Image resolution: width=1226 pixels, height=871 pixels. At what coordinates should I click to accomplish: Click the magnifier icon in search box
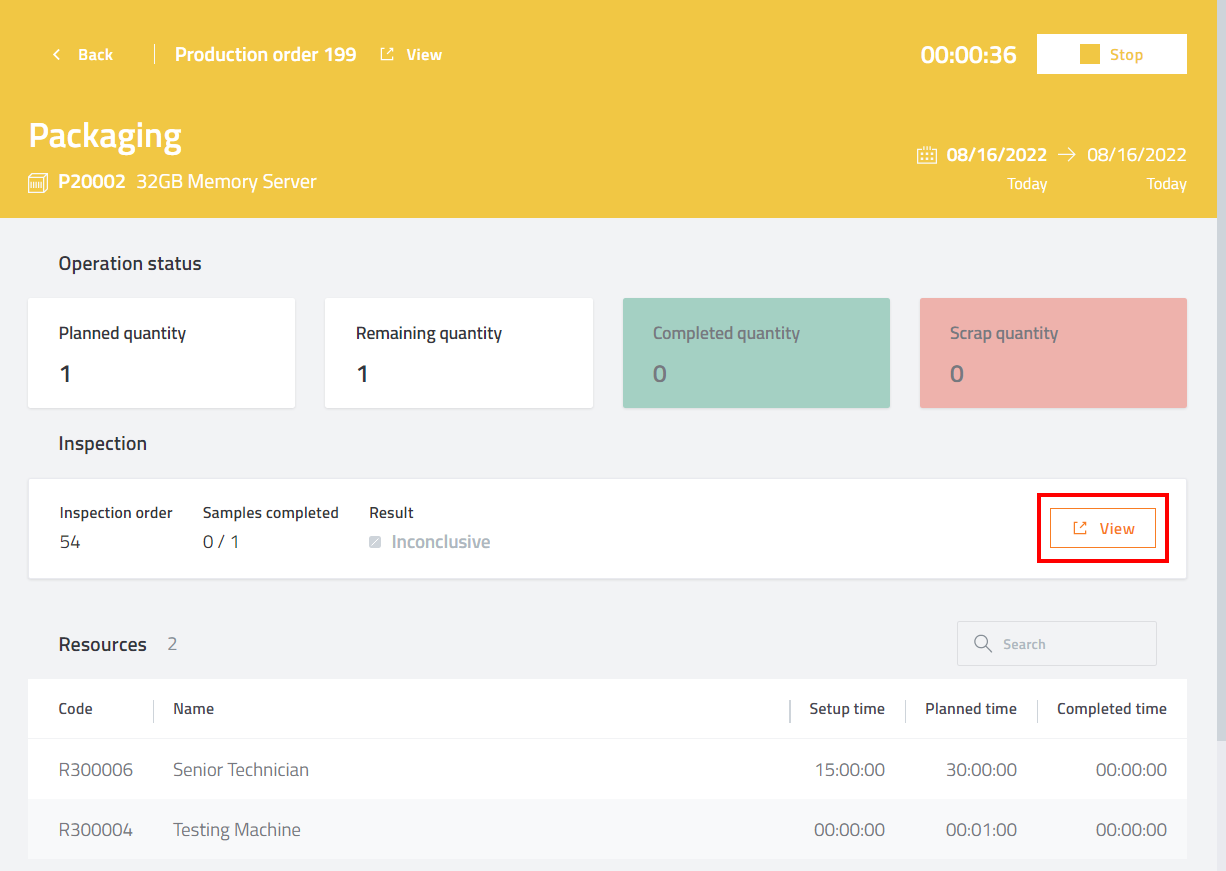(983, 644)
